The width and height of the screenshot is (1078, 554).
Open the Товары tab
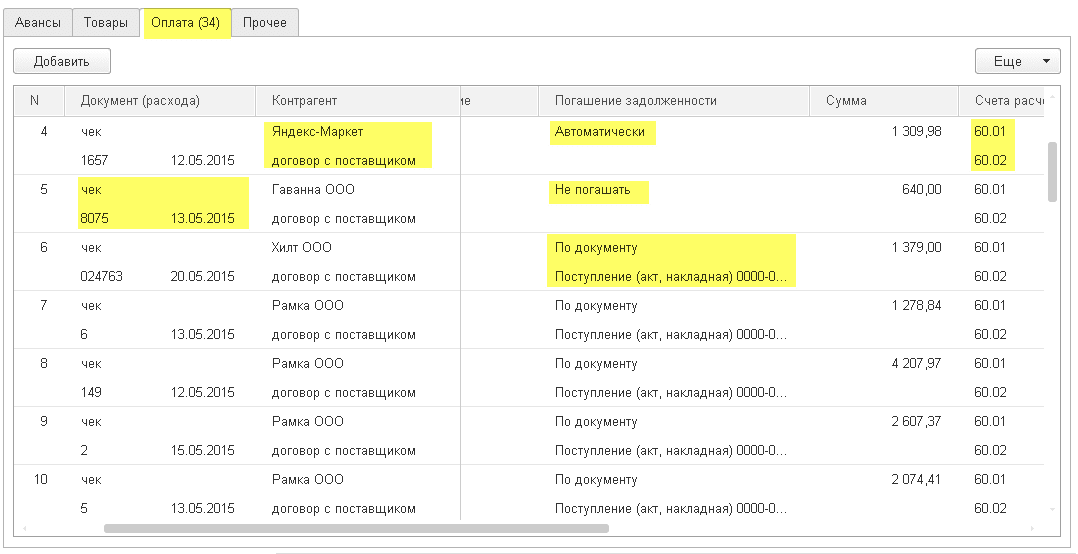click(106, 22)
